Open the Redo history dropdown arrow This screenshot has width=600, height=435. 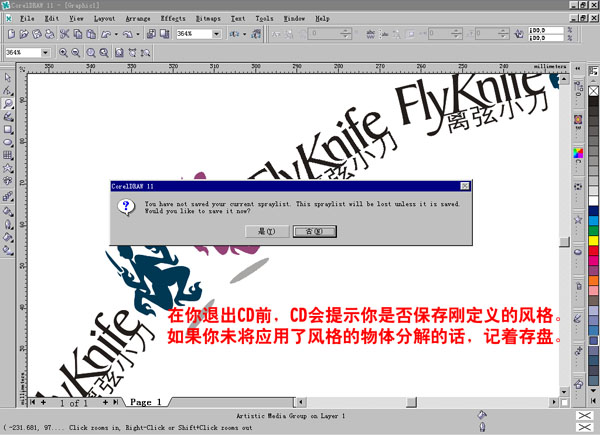point(138,34)
